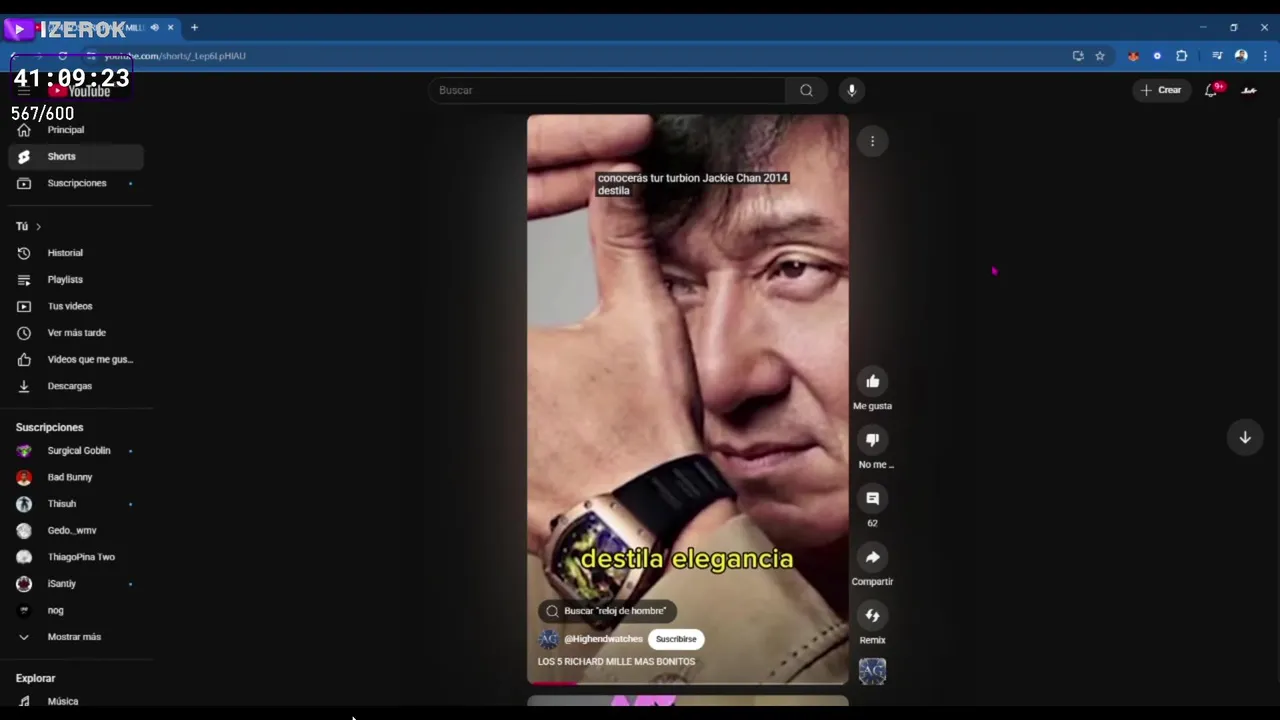Open Videos que me gustan list
The height and width of the screenshot is (720, 1280).
pyautogui.click(x=76, y=359)
